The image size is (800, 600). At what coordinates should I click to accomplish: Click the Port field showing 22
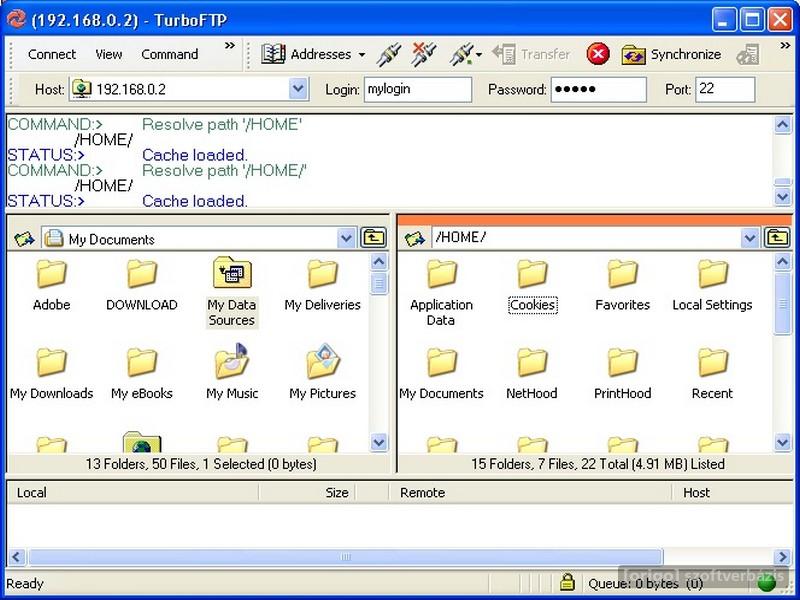726,89
